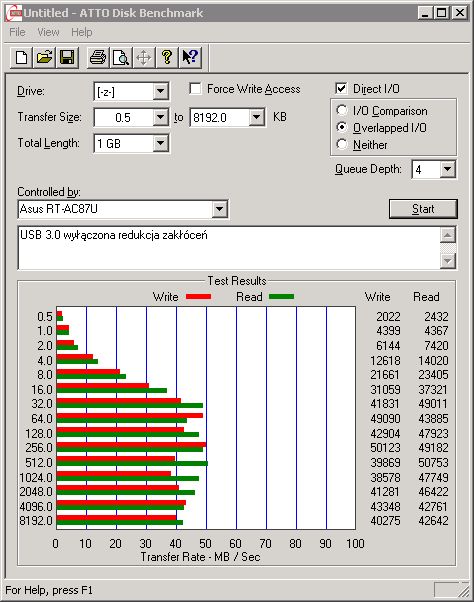The image size is (474, 602).
Task: Click the Read value 42642 for 8192.0
Action: click(x=433, y=521)
